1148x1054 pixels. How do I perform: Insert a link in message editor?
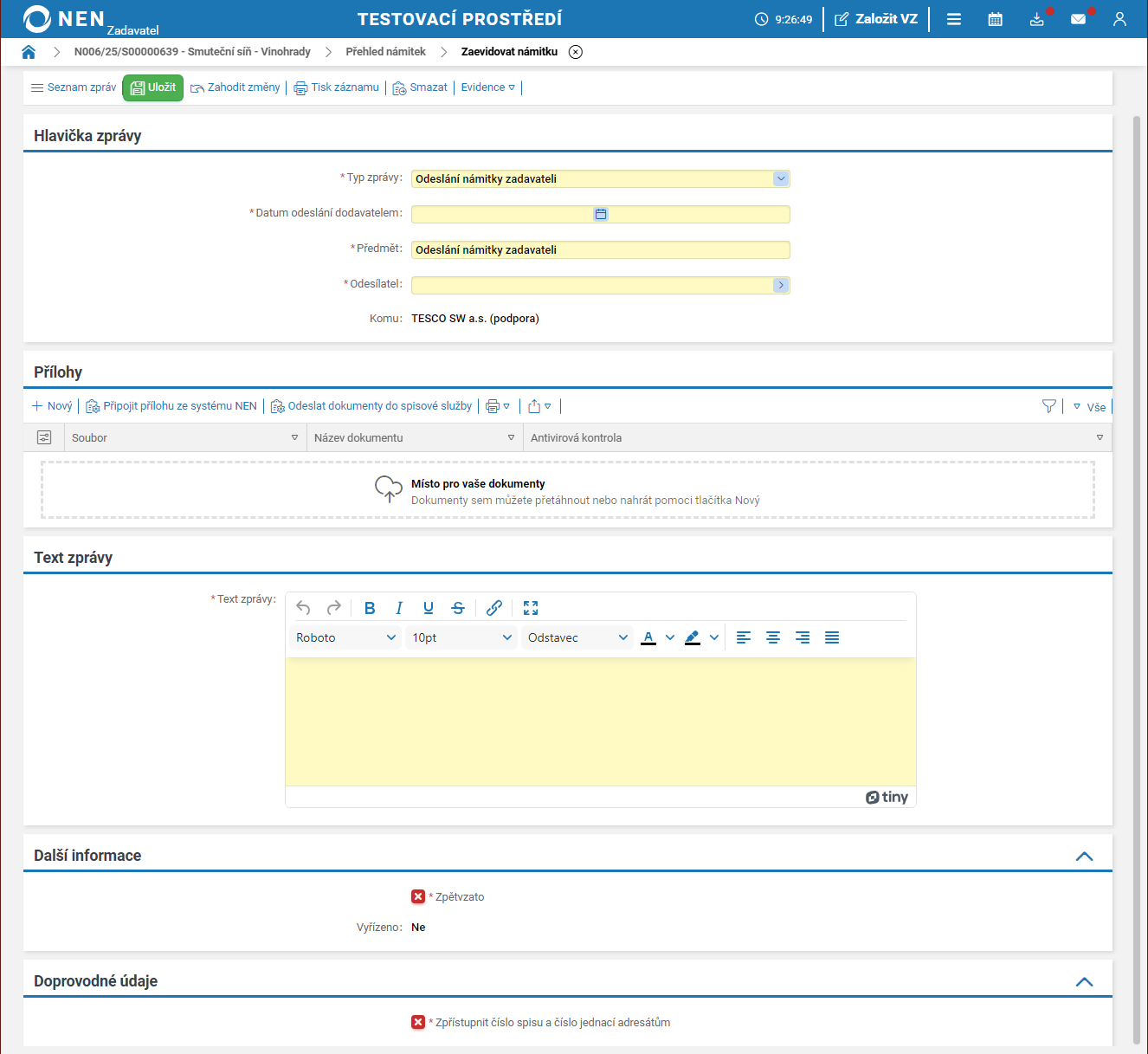tap(494, 608)
